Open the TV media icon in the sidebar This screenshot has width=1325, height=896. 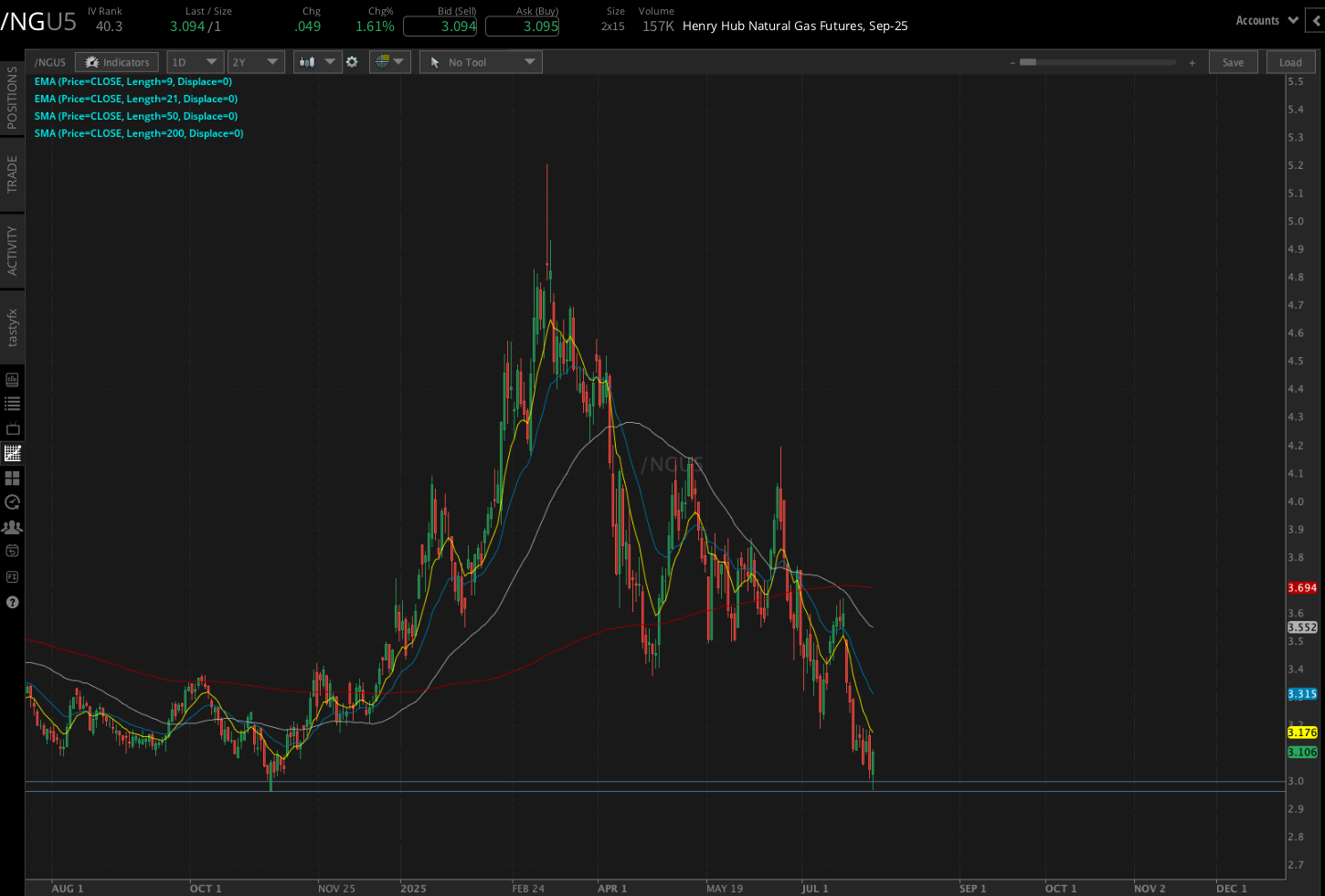coord(13,427)
